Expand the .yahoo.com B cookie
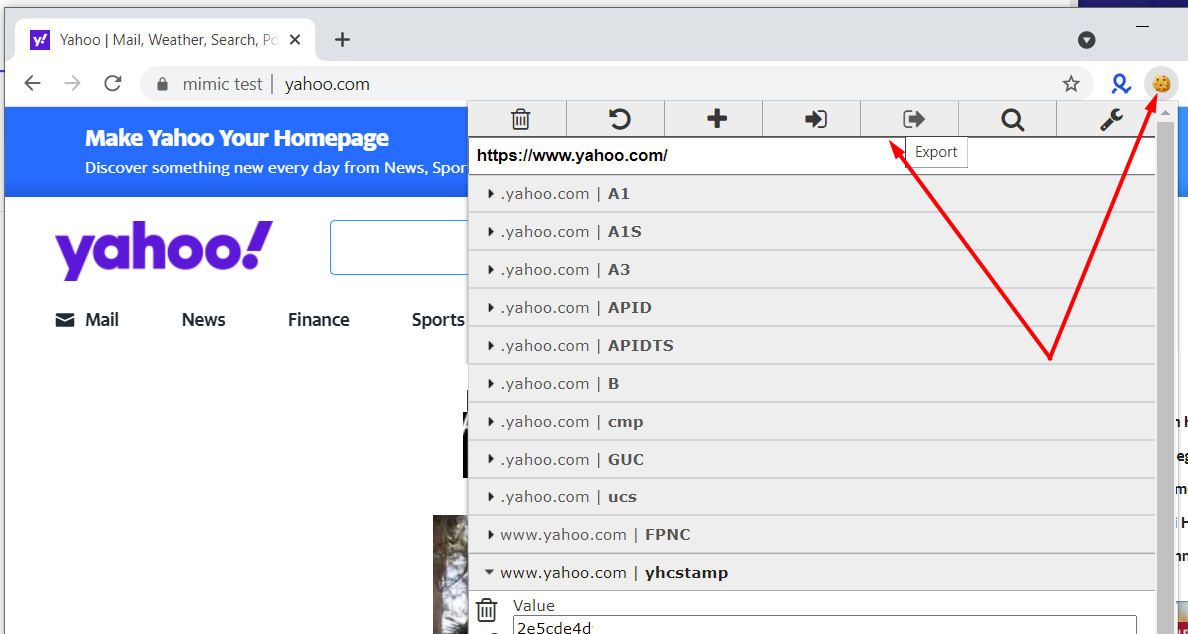This screenshot has height=634, width=1188. (811, 383)
